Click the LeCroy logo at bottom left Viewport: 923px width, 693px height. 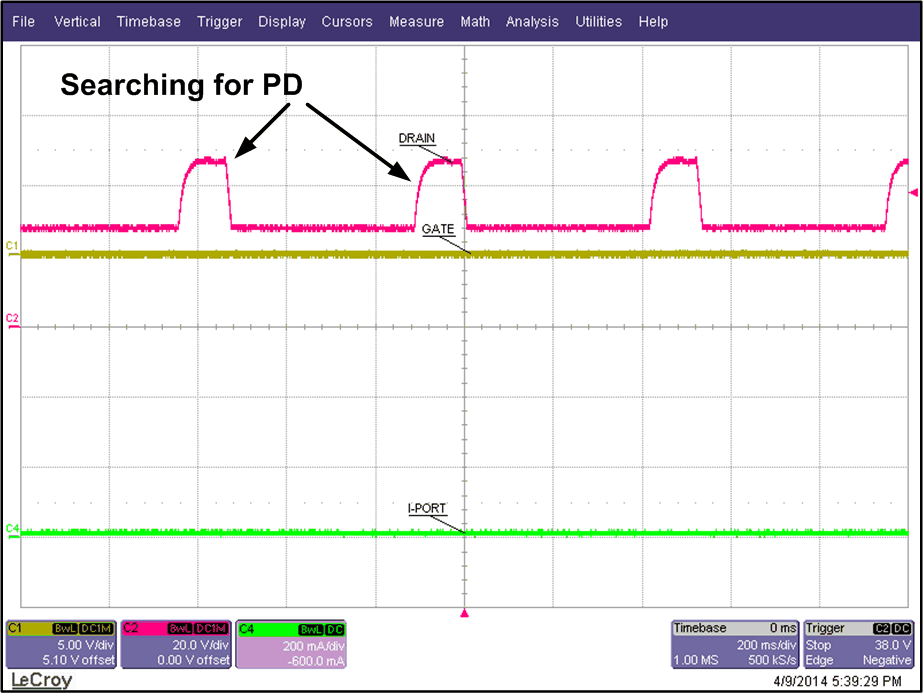40,679
